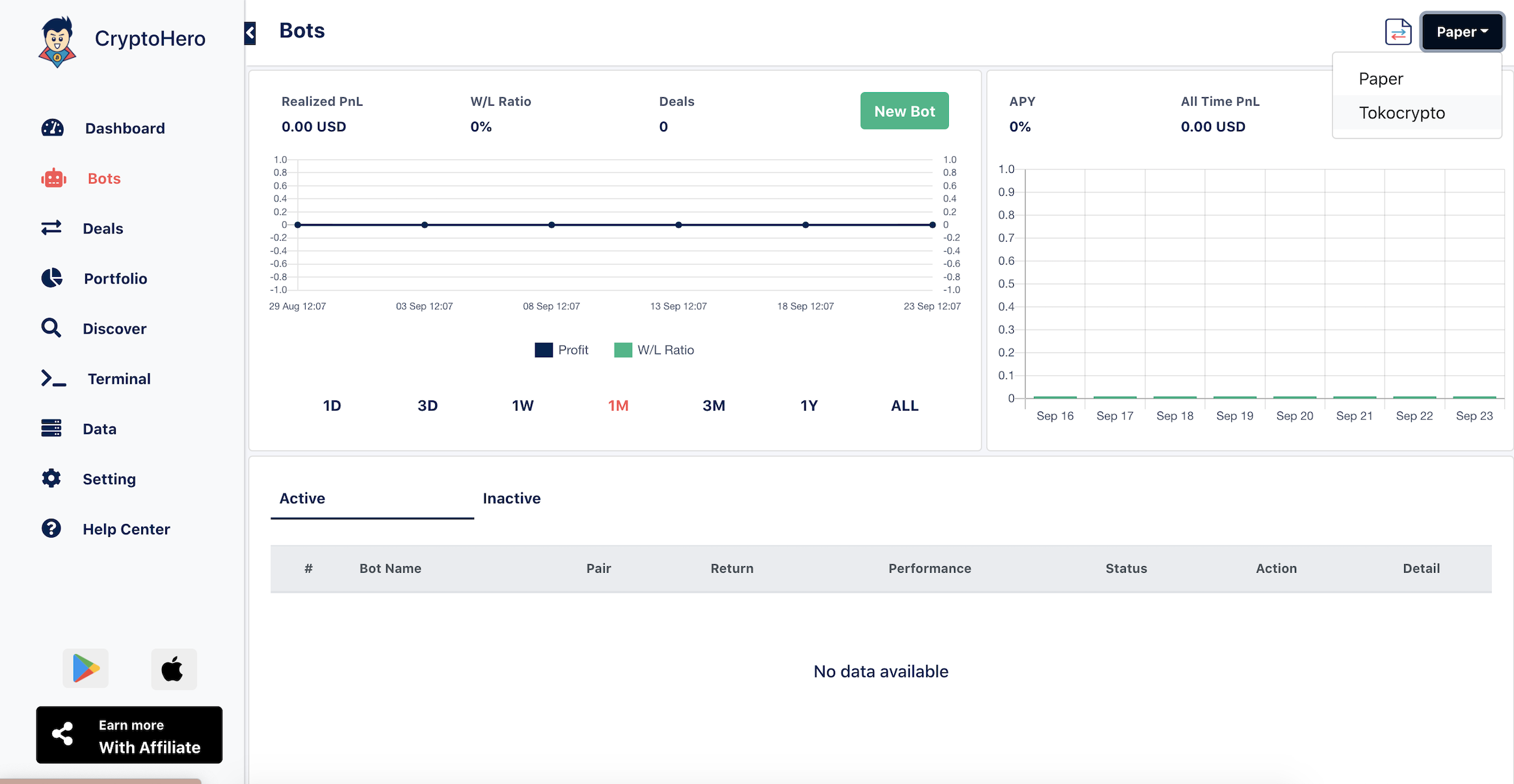Click the Apple App Store icon
The image size is (1514, 784).
pyautogui.click(x=173, y=668)
